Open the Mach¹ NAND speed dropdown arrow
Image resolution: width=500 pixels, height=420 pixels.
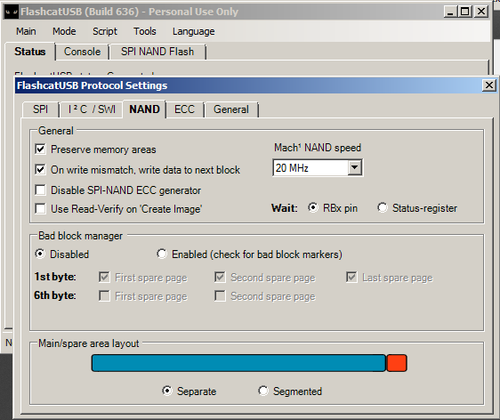pyautogui.click(x=355, y=168)
